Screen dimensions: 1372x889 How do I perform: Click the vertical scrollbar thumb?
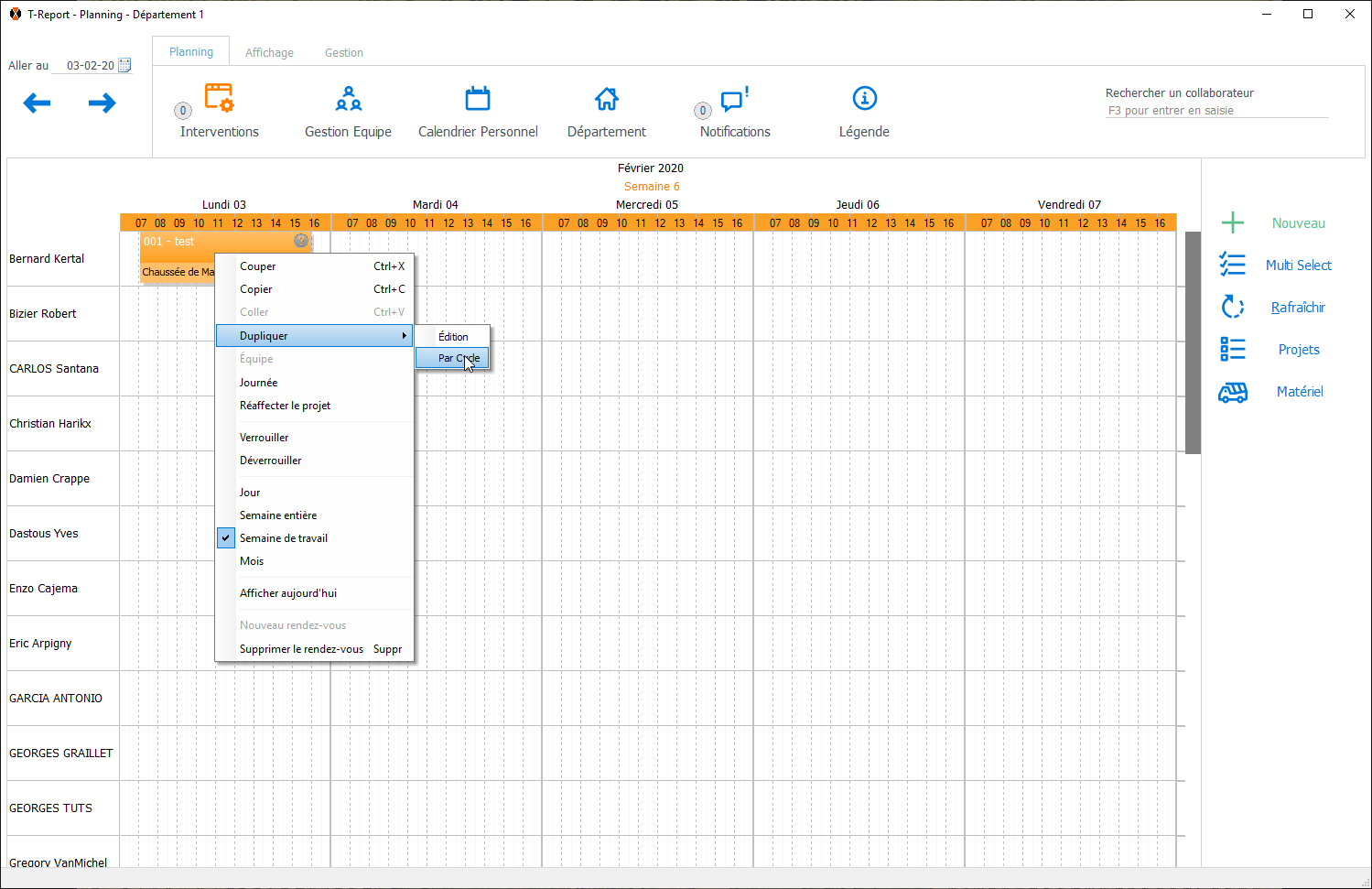1193,342
